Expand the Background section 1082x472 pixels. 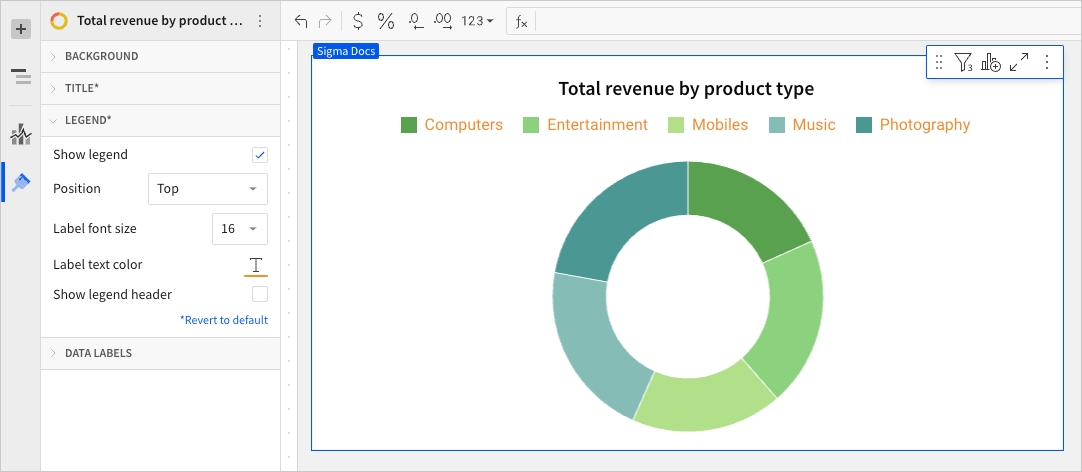pyautogui.click(x=101, y=56)
